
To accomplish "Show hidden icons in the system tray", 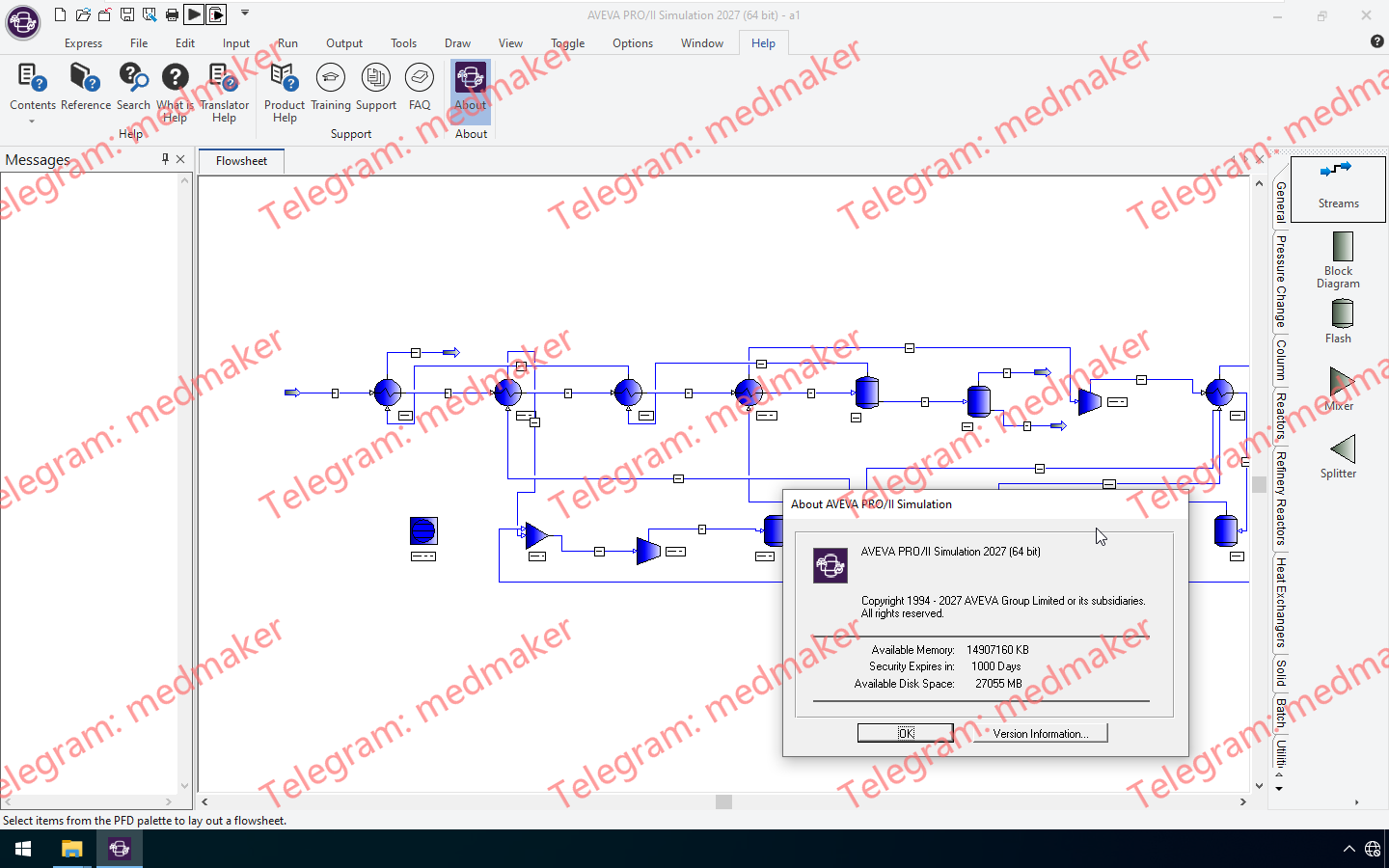I will click(1348, 849).
